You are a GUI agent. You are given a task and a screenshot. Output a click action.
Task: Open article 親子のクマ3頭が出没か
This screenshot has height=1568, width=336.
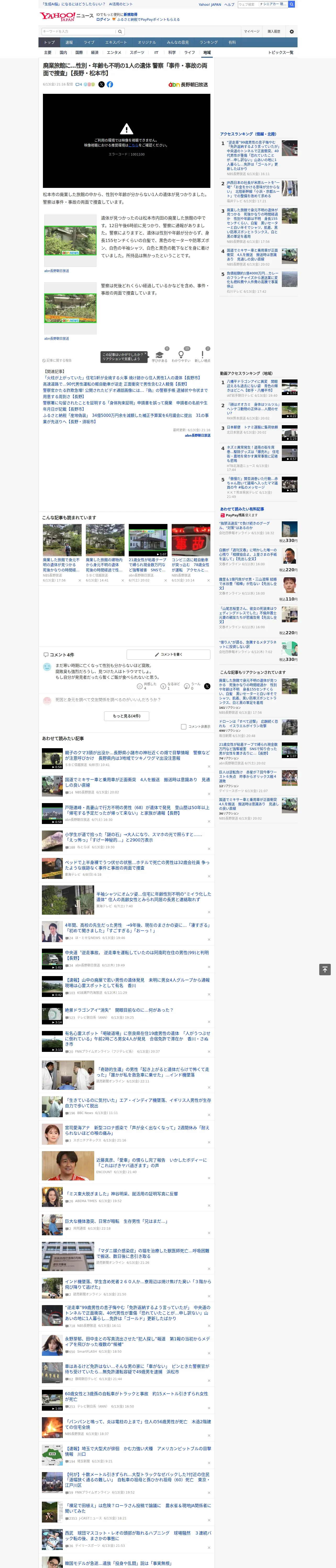(x=137, y=756)
